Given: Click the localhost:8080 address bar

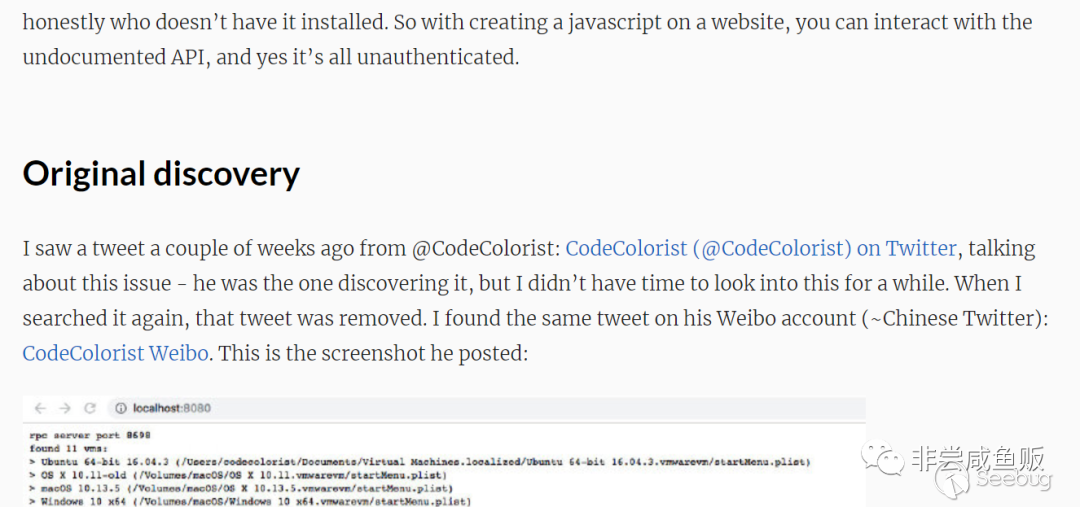Looking at the screenshot, I should (x=172, y=408).
